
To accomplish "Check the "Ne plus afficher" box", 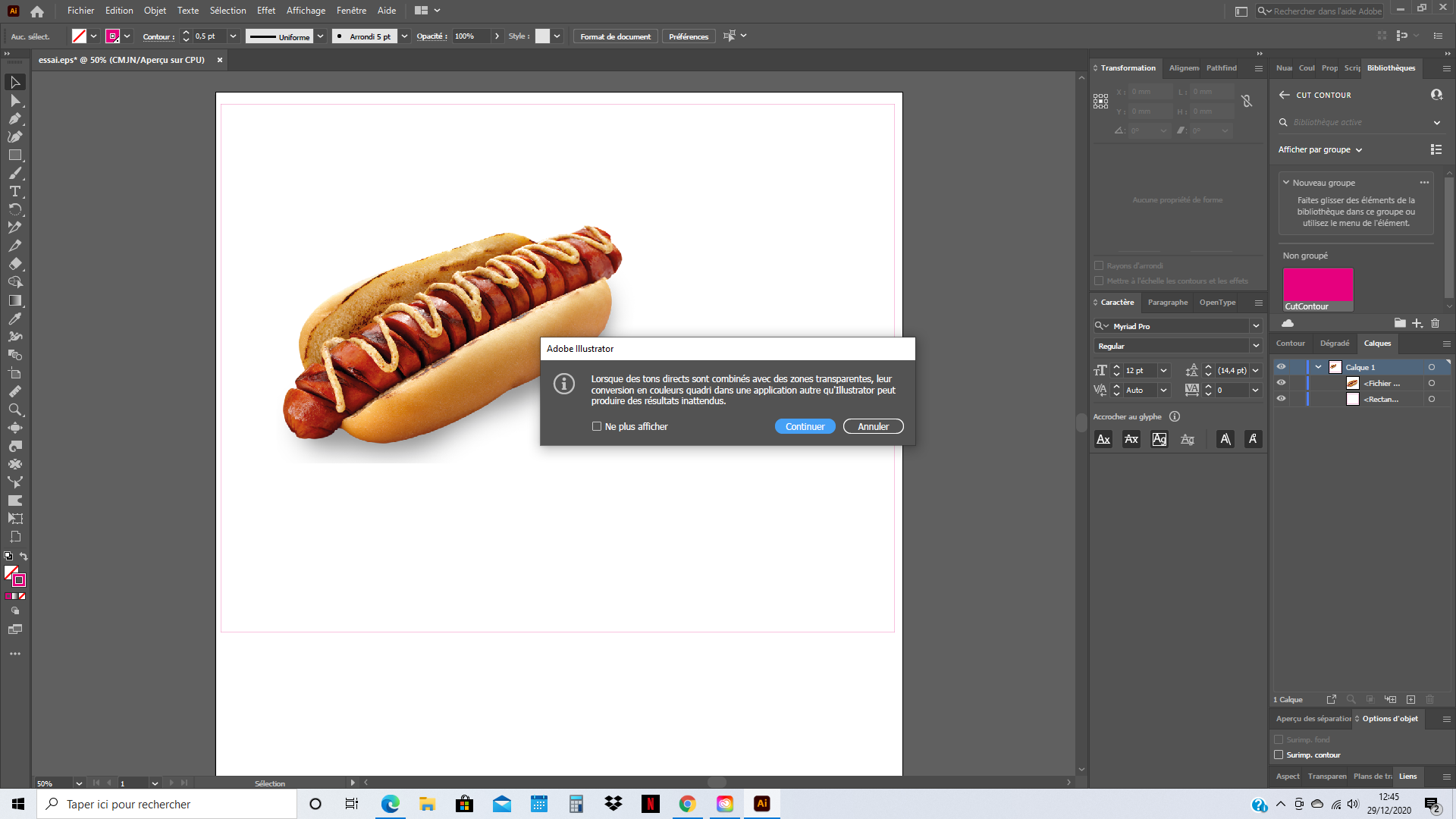I will (597, 426).
